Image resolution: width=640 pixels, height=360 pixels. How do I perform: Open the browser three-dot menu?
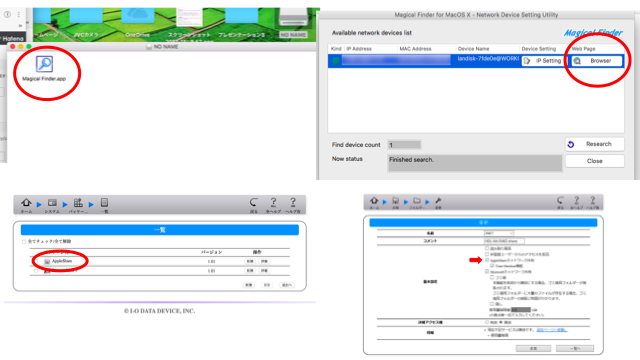point(19,14)
